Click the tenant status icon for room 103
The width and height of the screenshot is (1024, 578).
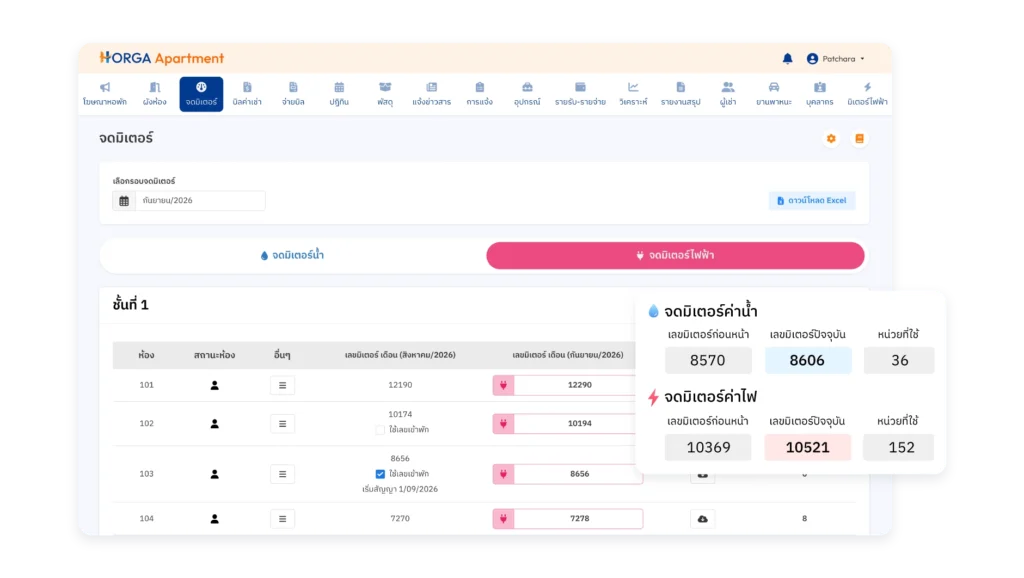214,474
